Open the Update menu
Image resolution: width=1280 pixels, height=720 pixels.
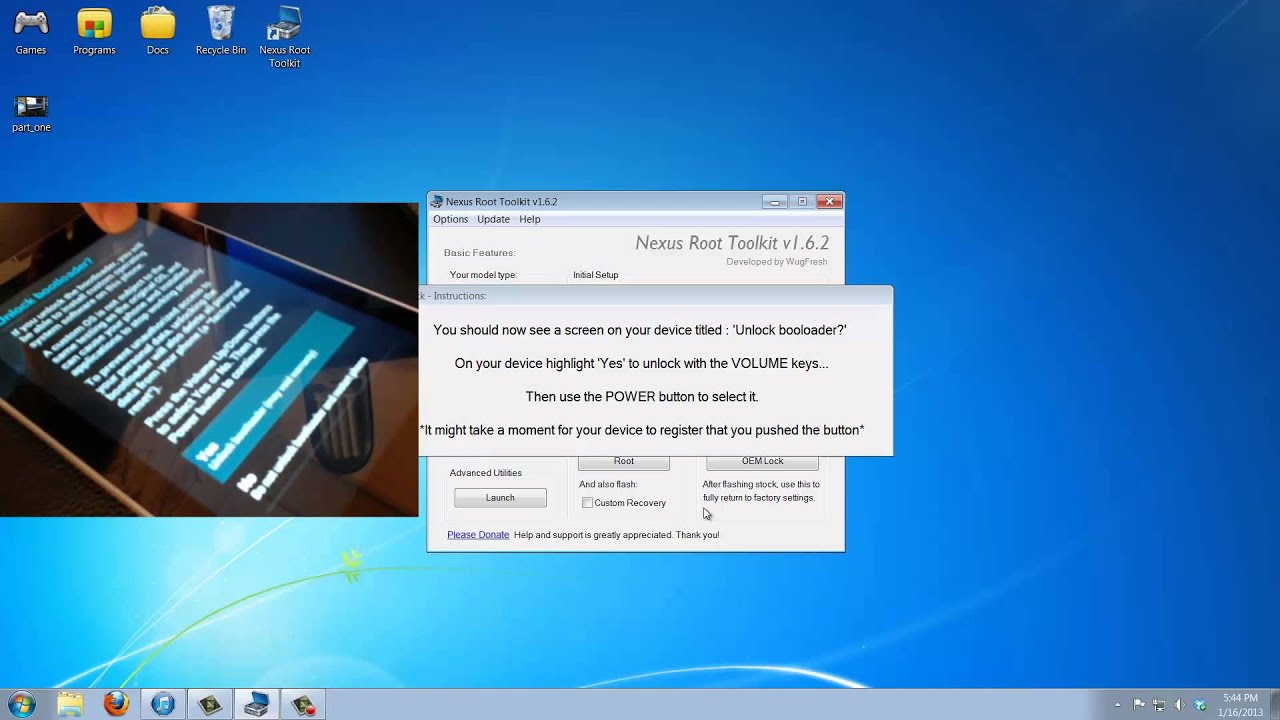pos(493,219)
